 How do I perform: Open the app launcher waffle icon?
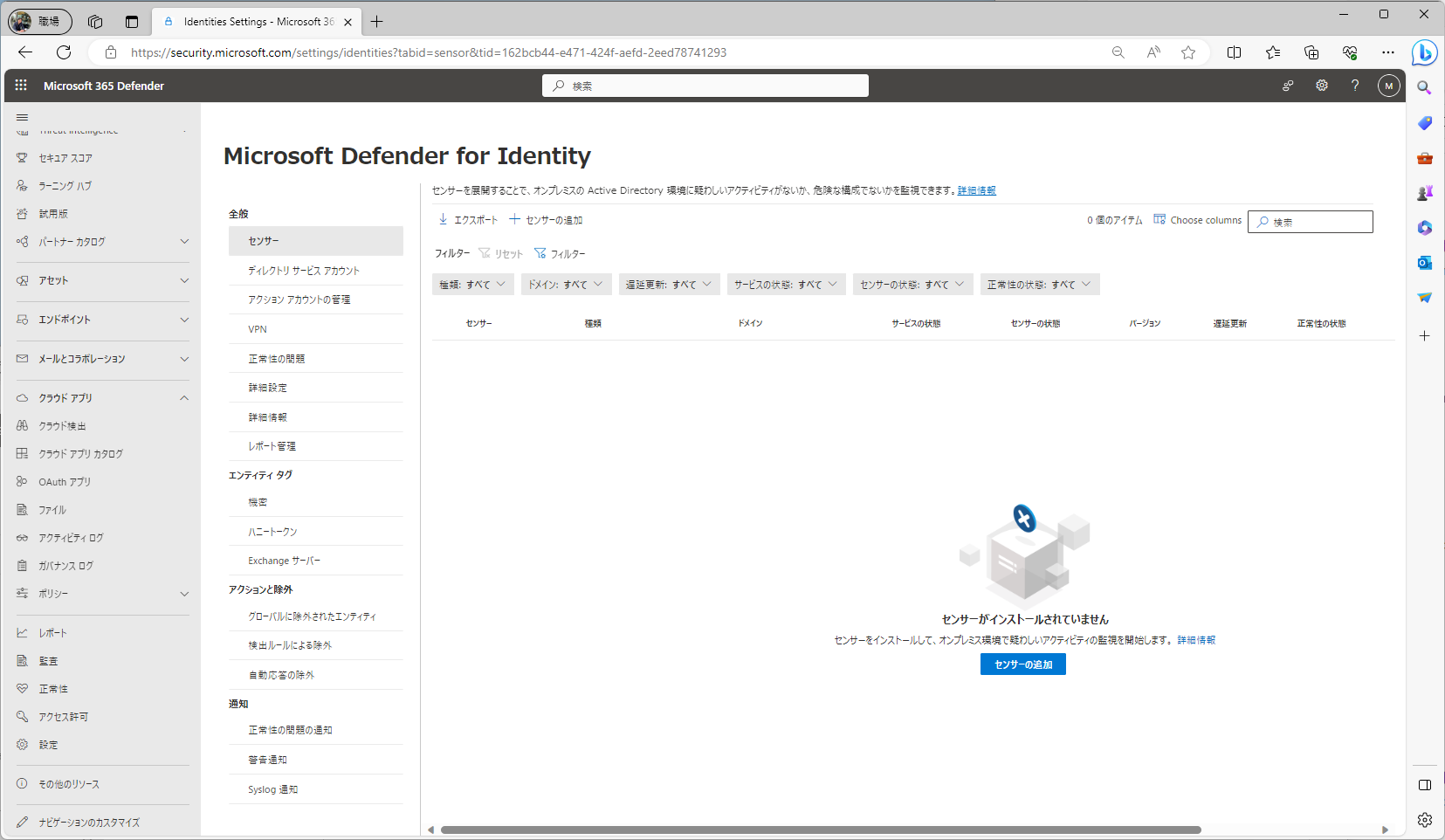coord(21,86)
